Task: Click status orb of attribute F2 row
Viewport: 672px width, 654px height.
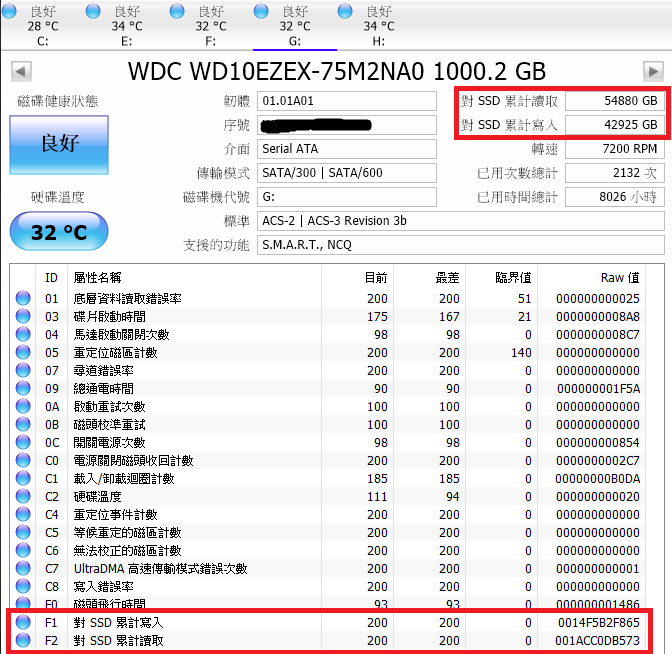Action: point(23,640)
